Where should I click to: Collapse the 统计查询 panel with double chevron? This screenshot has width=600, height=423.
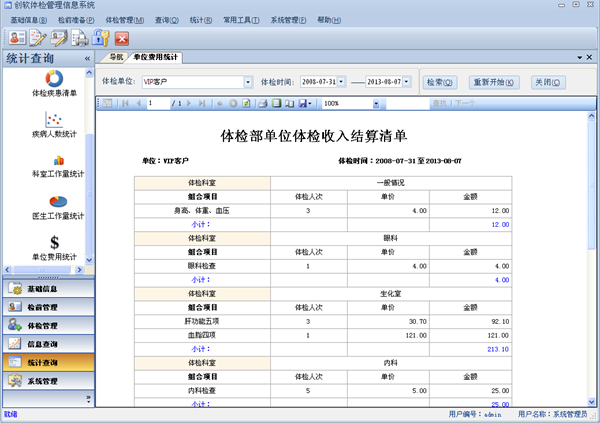(x=87, y=59)
